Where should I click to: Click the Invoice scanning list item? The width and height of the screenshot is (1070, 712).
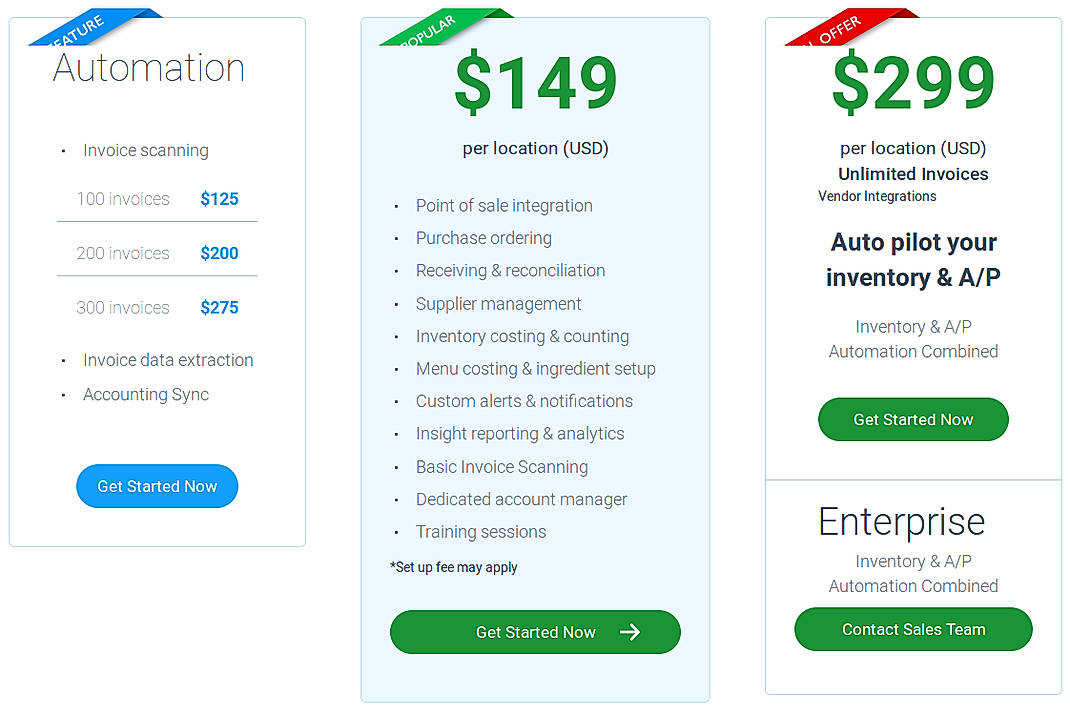[x=145, y=150]
